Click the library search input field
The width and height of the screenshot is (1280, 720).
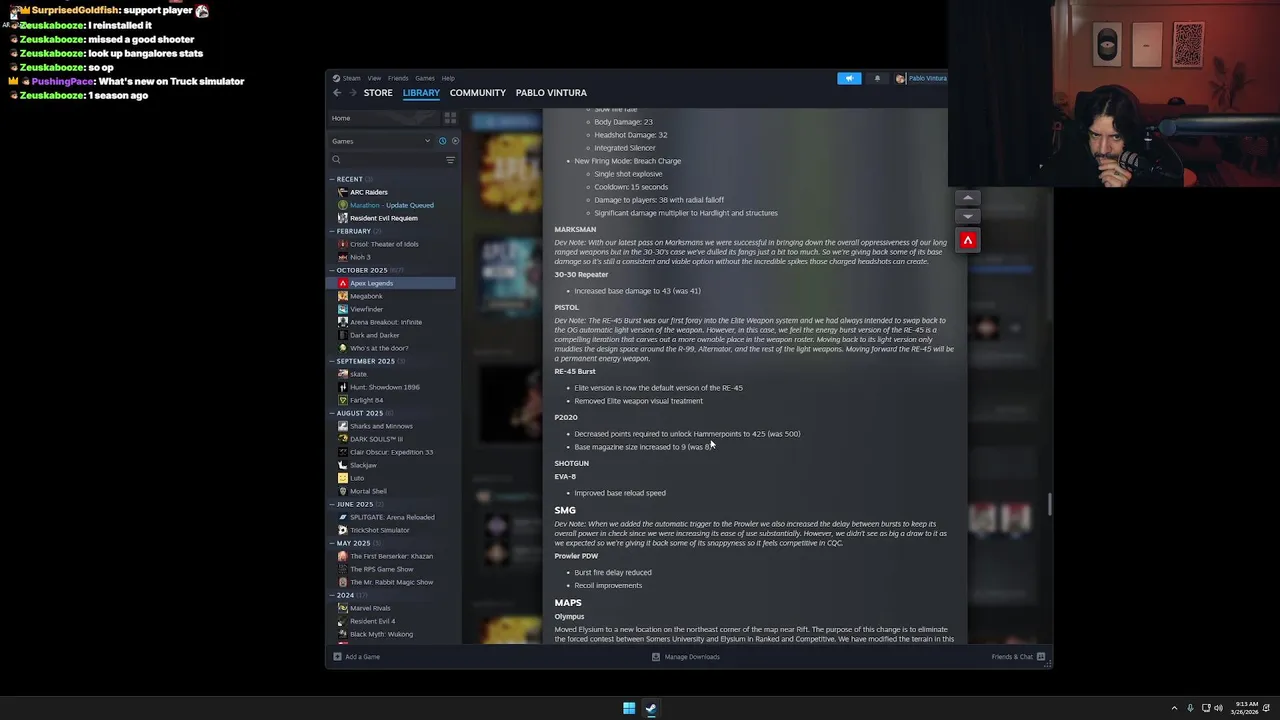tap(392, 160)
